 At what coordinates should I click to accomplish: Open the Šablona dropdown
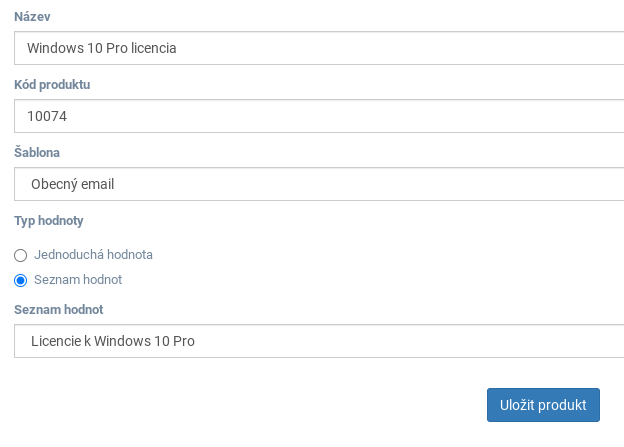point(319,184)
